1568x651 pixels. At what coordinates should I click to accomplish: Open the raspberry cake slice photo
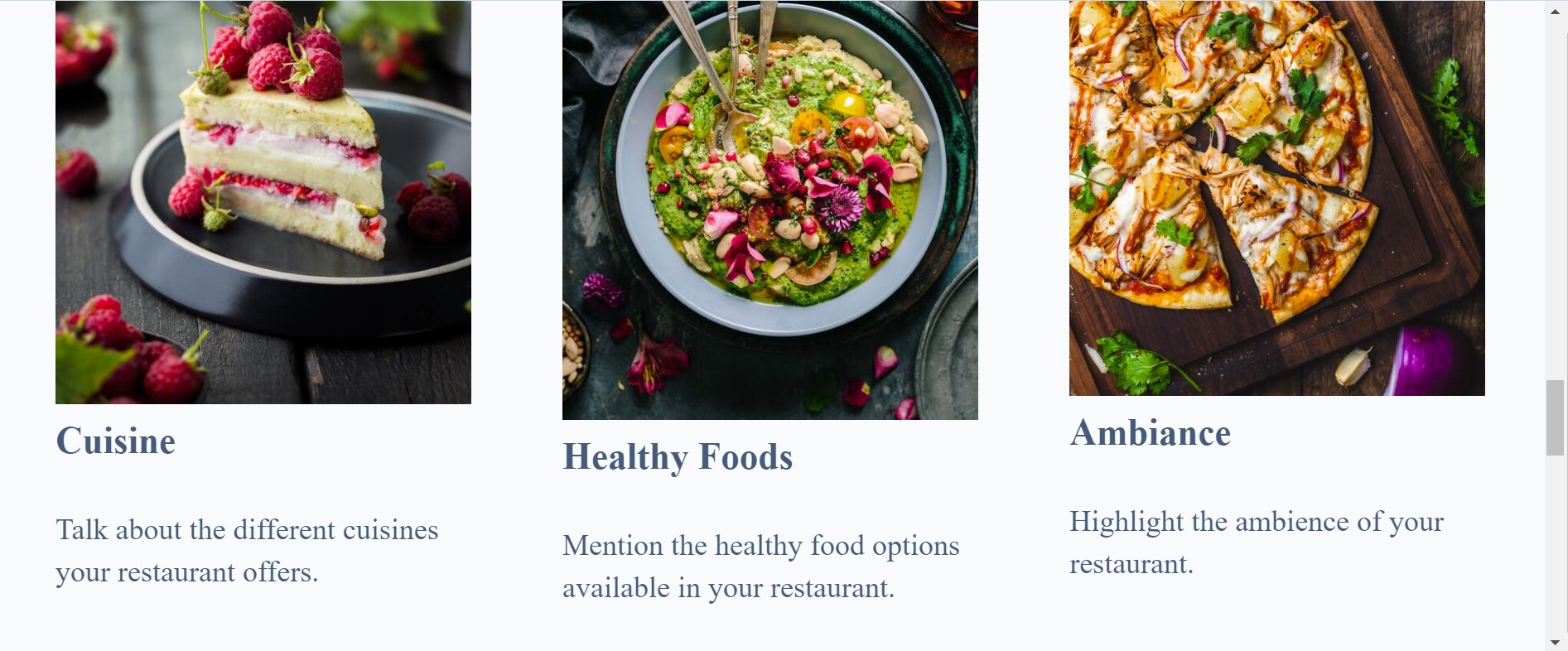pos(263,202)
